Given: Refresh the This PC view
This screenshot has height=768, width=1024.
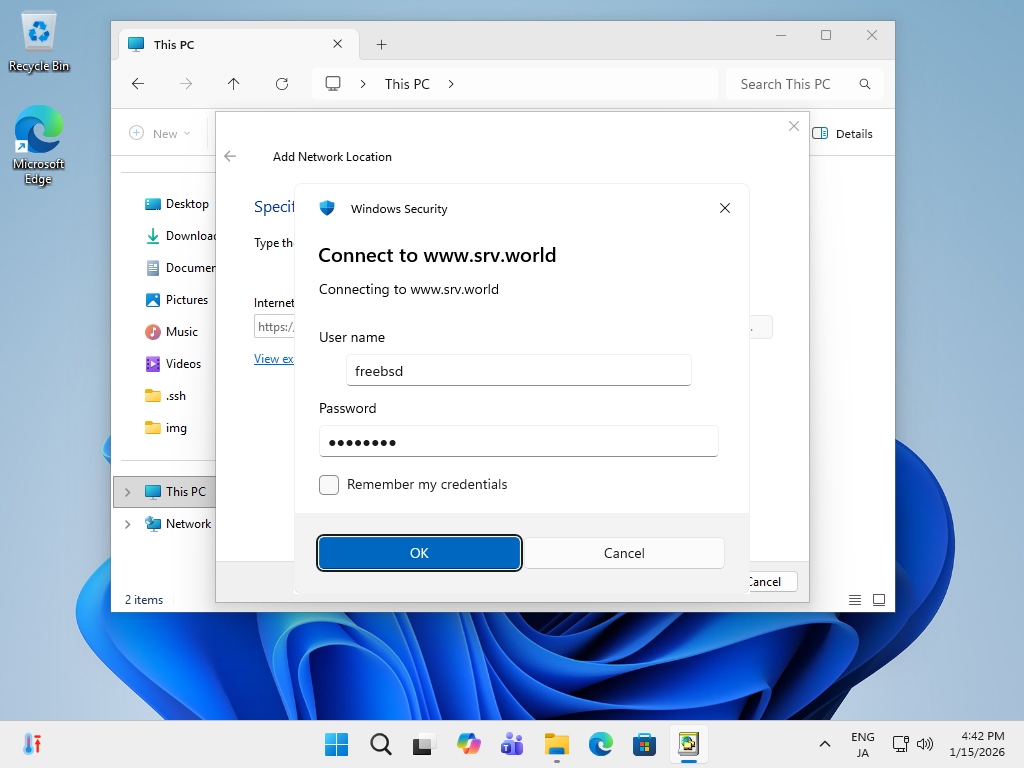Looking at the screenshot, I should [x=281, y=84].
